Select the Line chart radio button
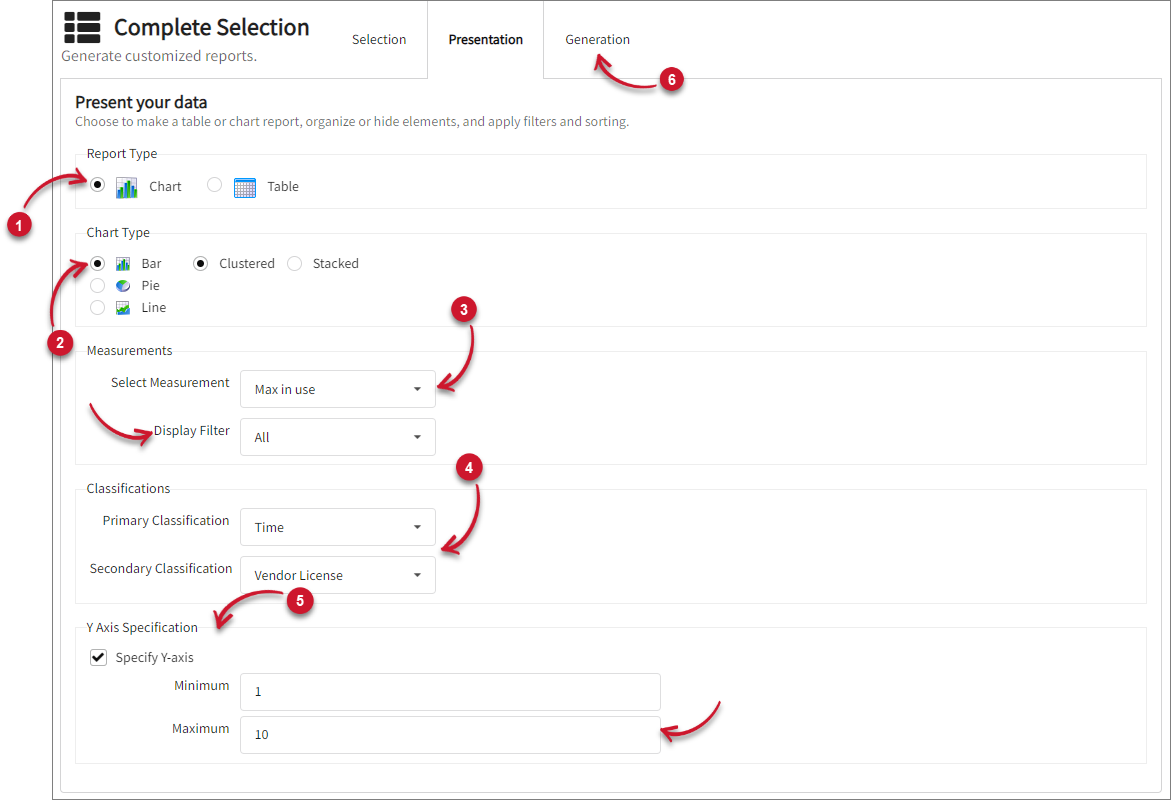1171x800 pixels. point(97,308)
